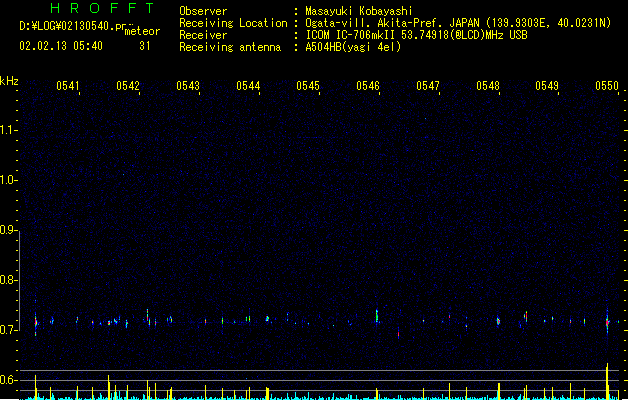This screenshot has width=629, height=400.
Task: Click the Receiving antenna label
Action: point(230,47)
